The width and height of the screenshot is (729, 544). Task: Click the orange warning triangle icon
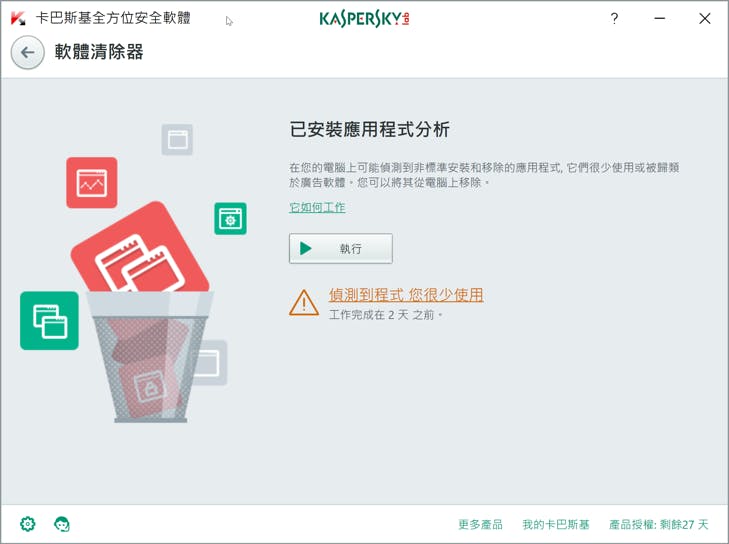coord(304,303)
